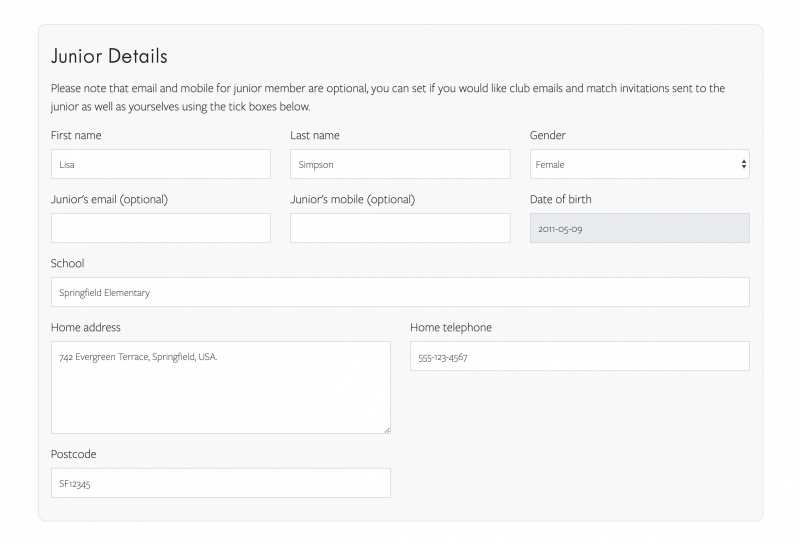Focus the empty Junior's mobile input box

pos(399,228)
